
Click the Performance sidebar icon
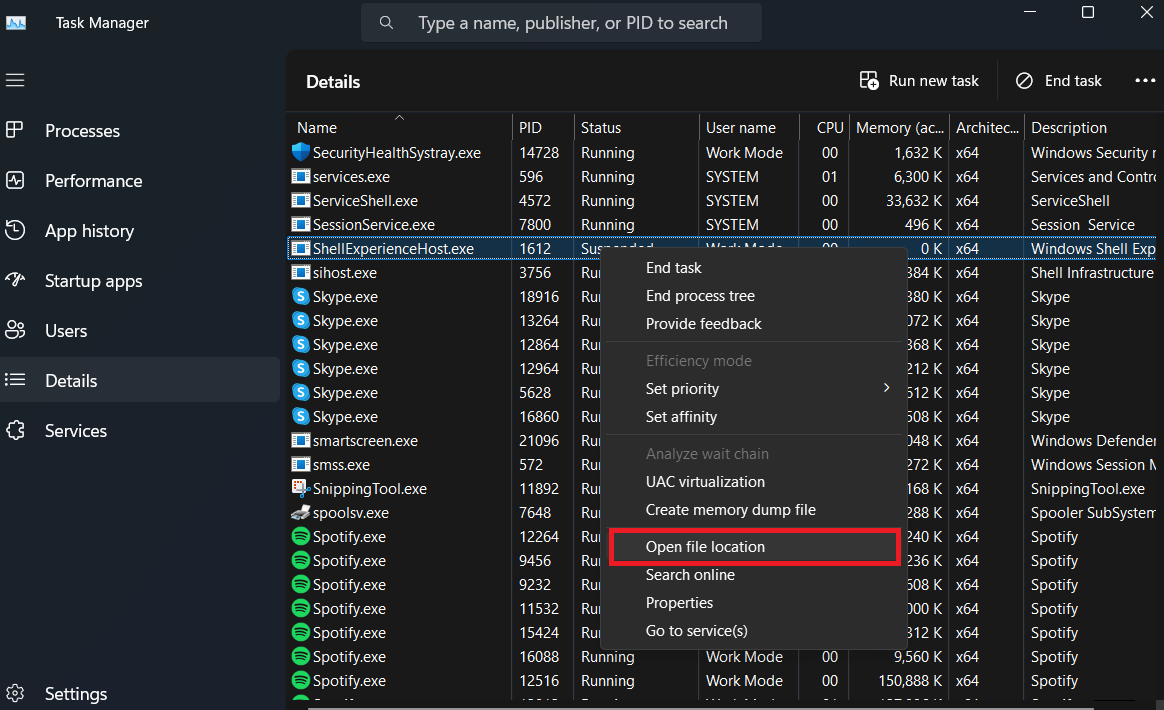[15, 180]
